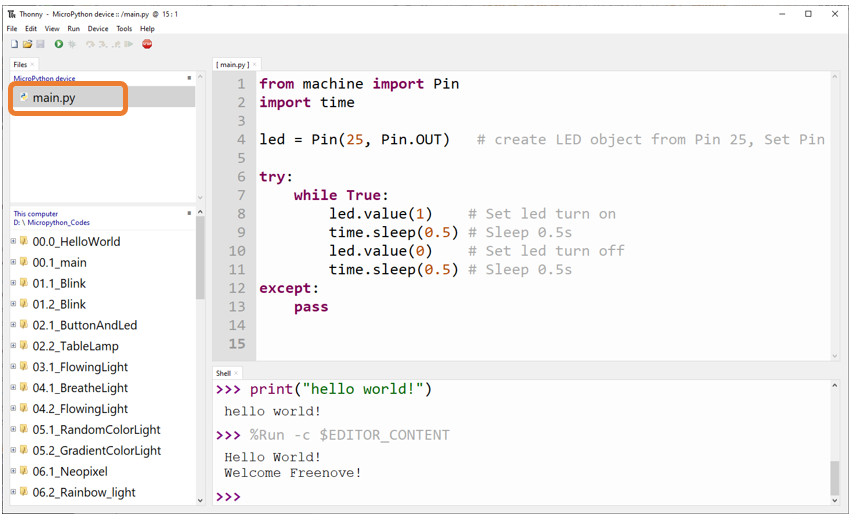Expand the 05.2_GradientColorLight folder

14,450
